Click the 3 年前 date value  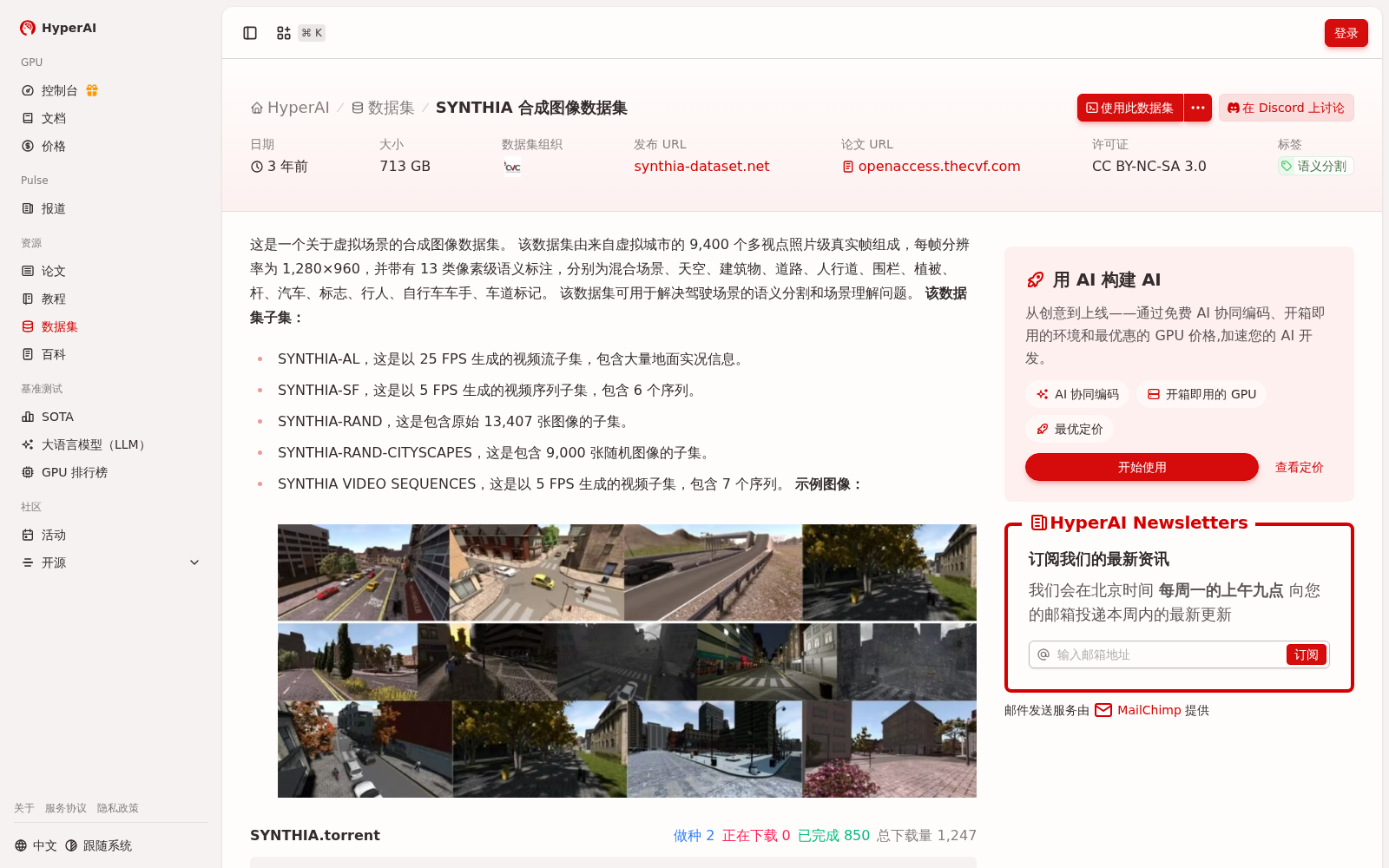click(280, 166)
